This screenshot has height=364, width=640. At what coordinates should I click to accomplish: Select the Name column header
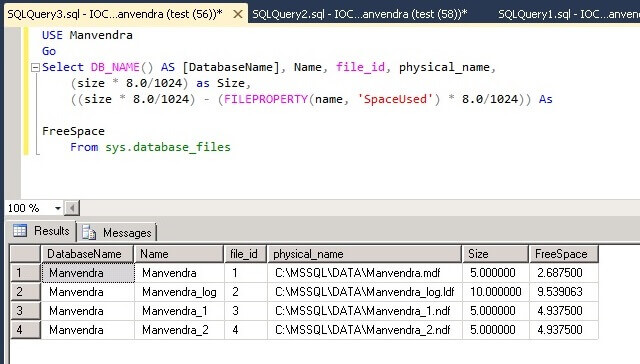point(179,254)
